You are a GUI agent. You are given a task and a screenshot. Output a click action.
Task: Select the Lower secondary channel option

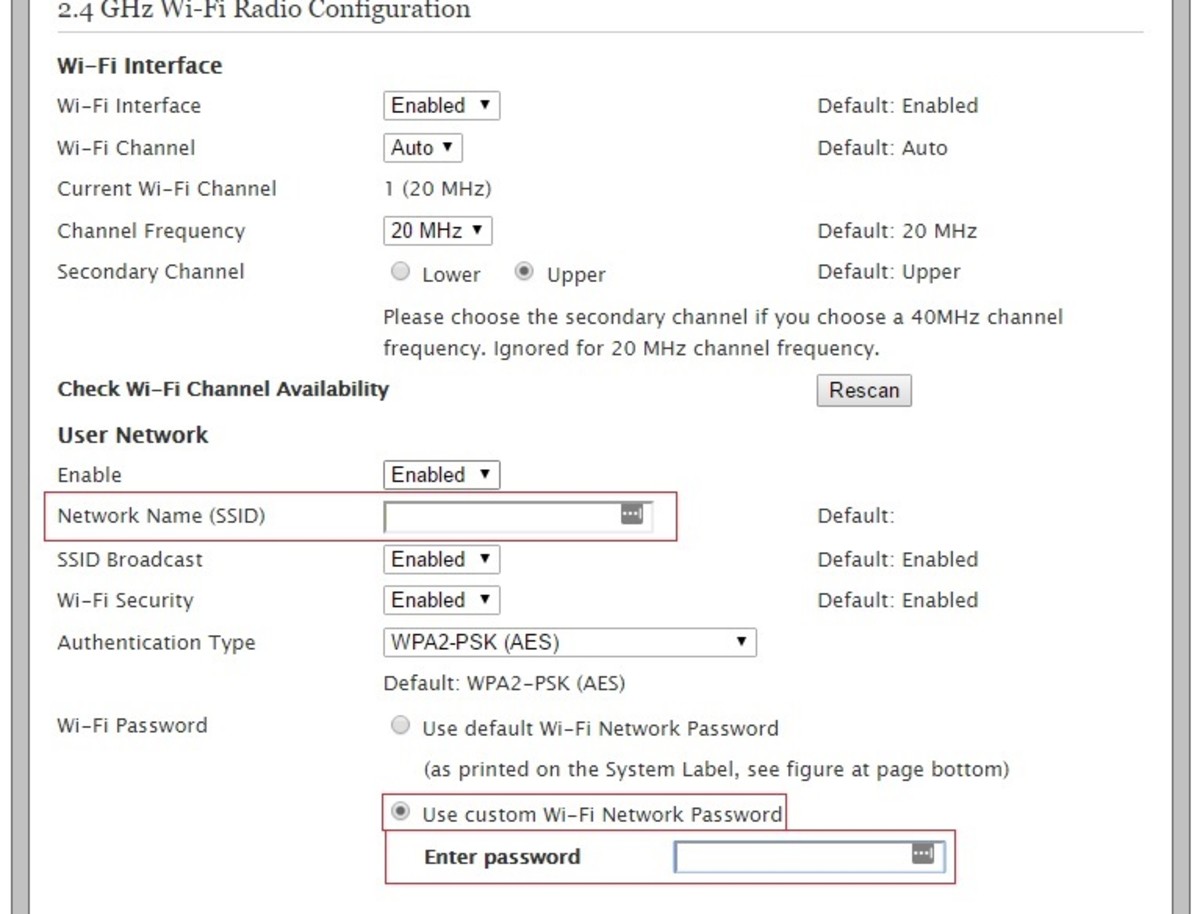[400, 272]
